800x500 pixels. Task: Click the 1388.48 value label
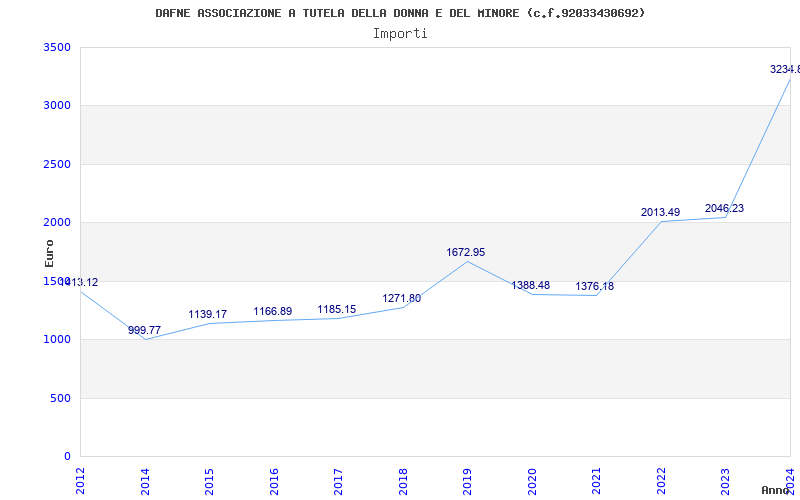tap(531, 285)
